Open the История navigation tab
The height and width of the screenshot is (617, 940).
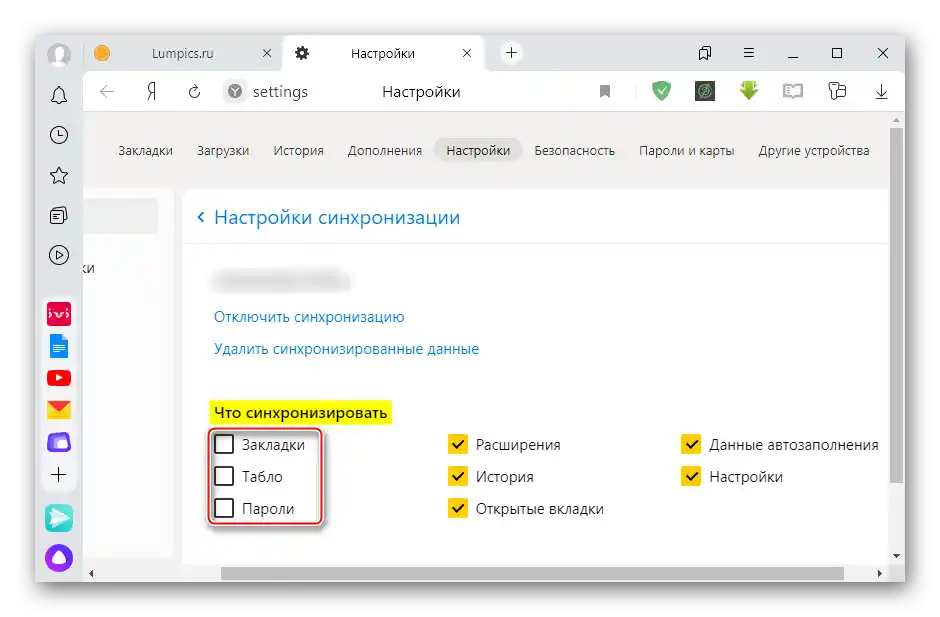(299, 151)
